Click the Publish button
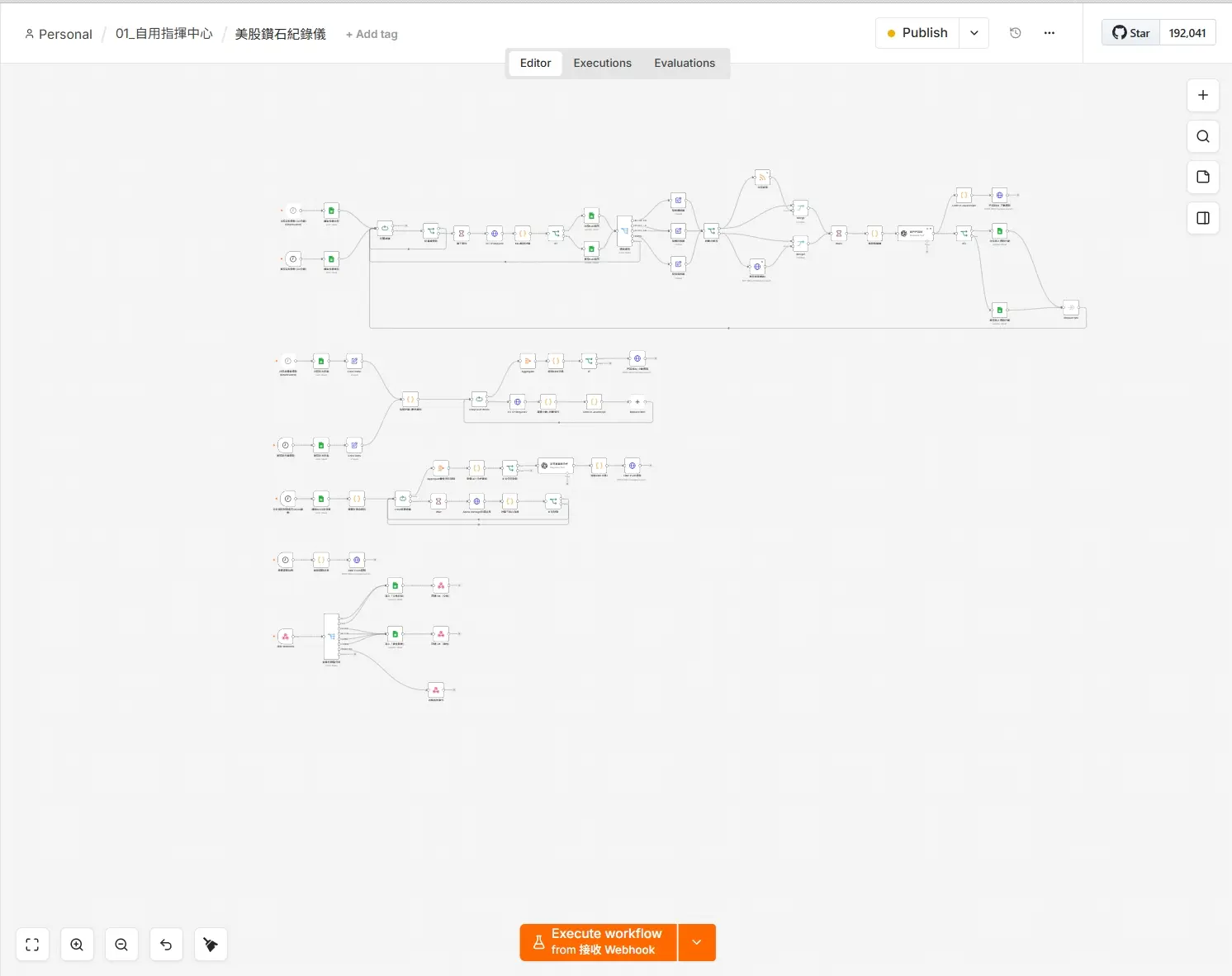 [x=917, y=33]
